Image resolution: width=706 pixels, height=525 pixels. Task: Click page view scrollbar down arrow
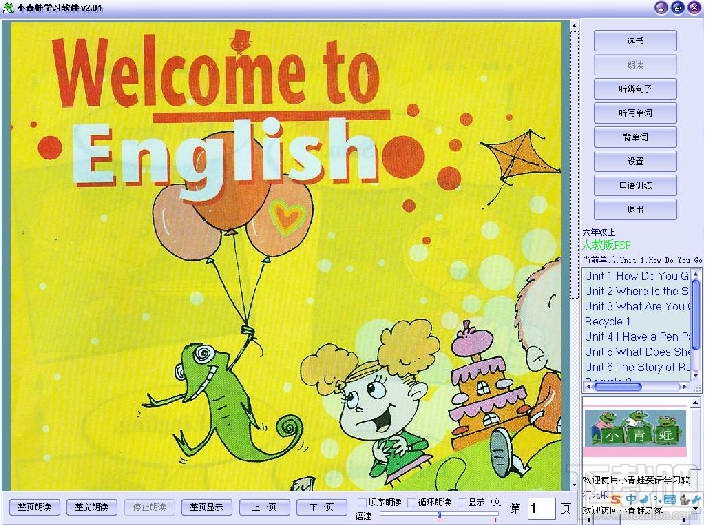574,485
